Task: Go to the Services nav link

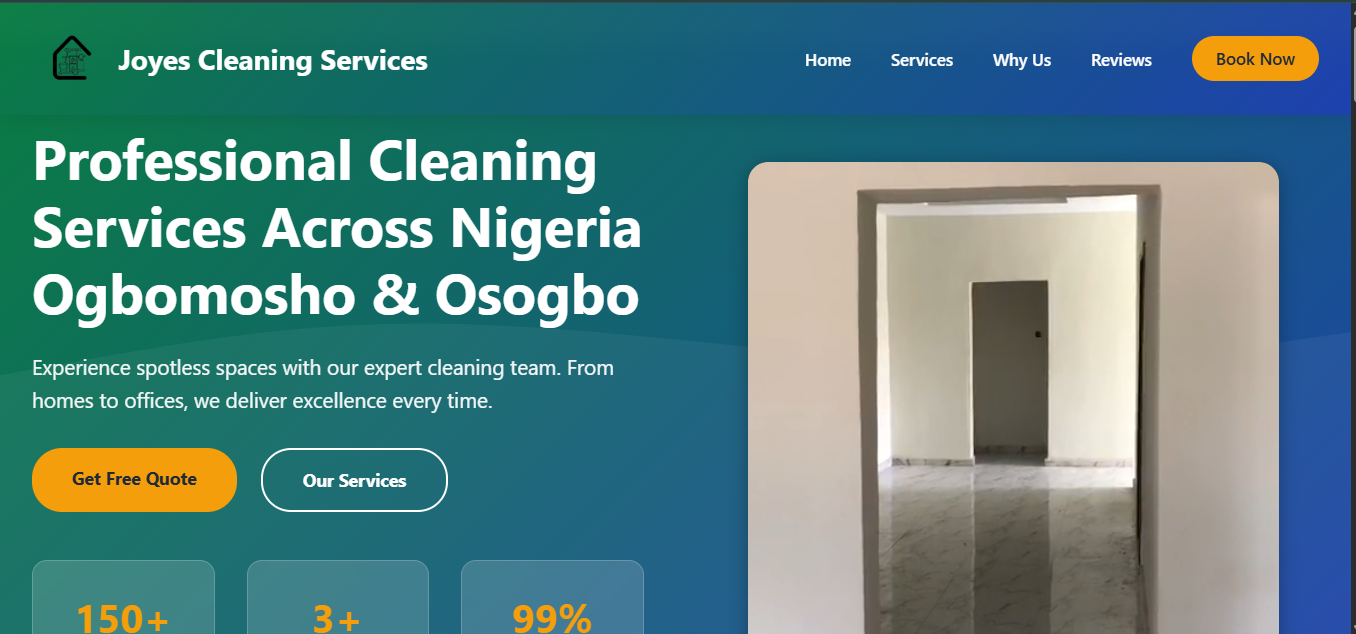Action: (922, 60)
